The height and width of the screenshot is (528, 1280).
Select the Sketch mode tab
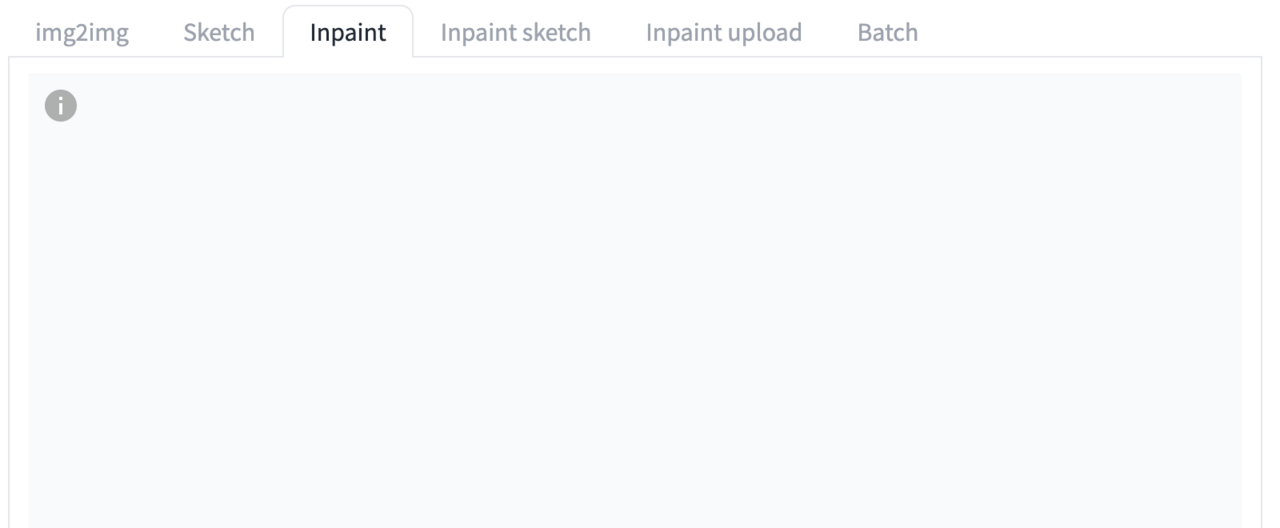pyautogui.click(x=218, y=32)
